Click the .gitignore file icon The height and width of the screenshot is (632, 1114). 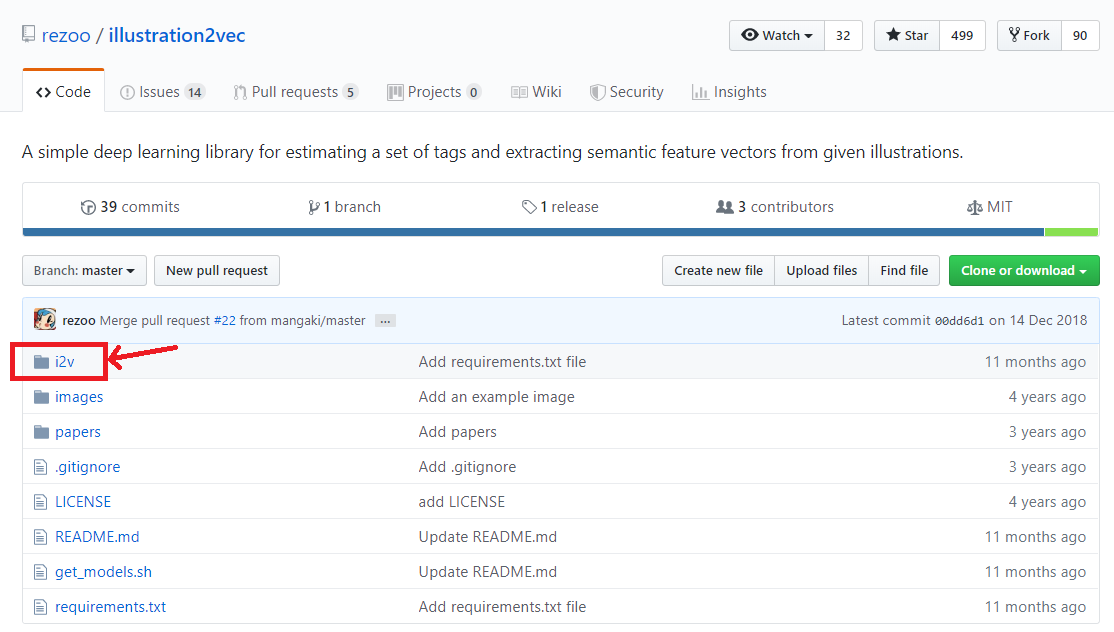[x=40, y=467]
